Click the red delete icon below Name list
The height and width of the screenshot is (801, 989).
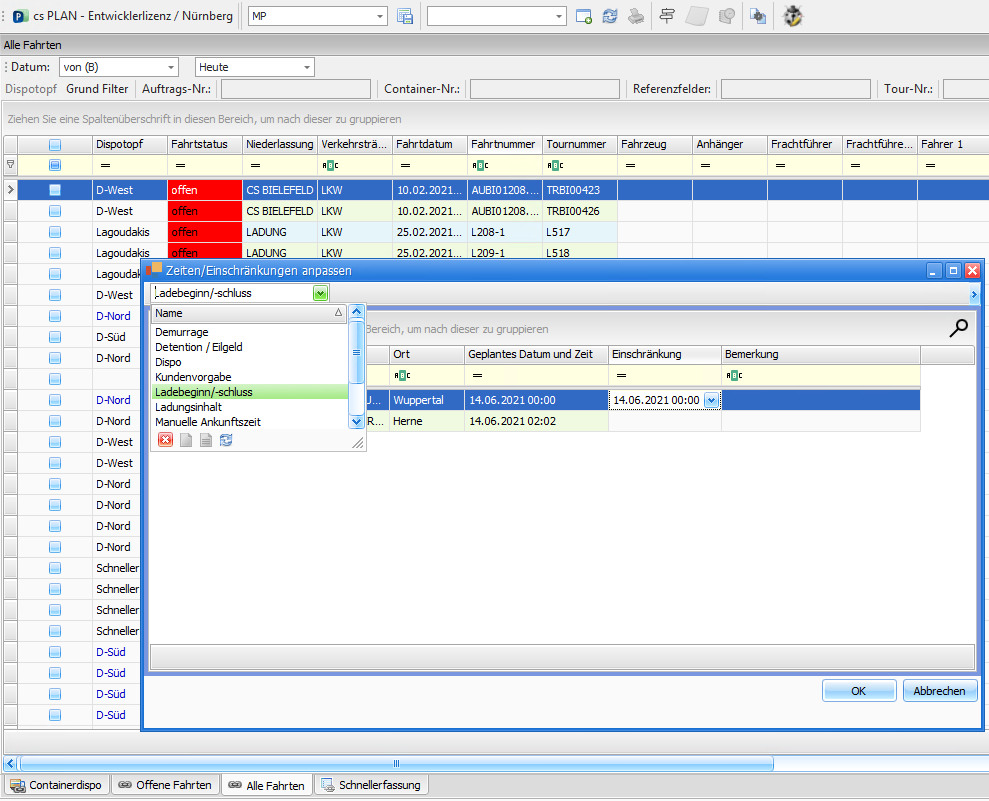pos(165,440)
